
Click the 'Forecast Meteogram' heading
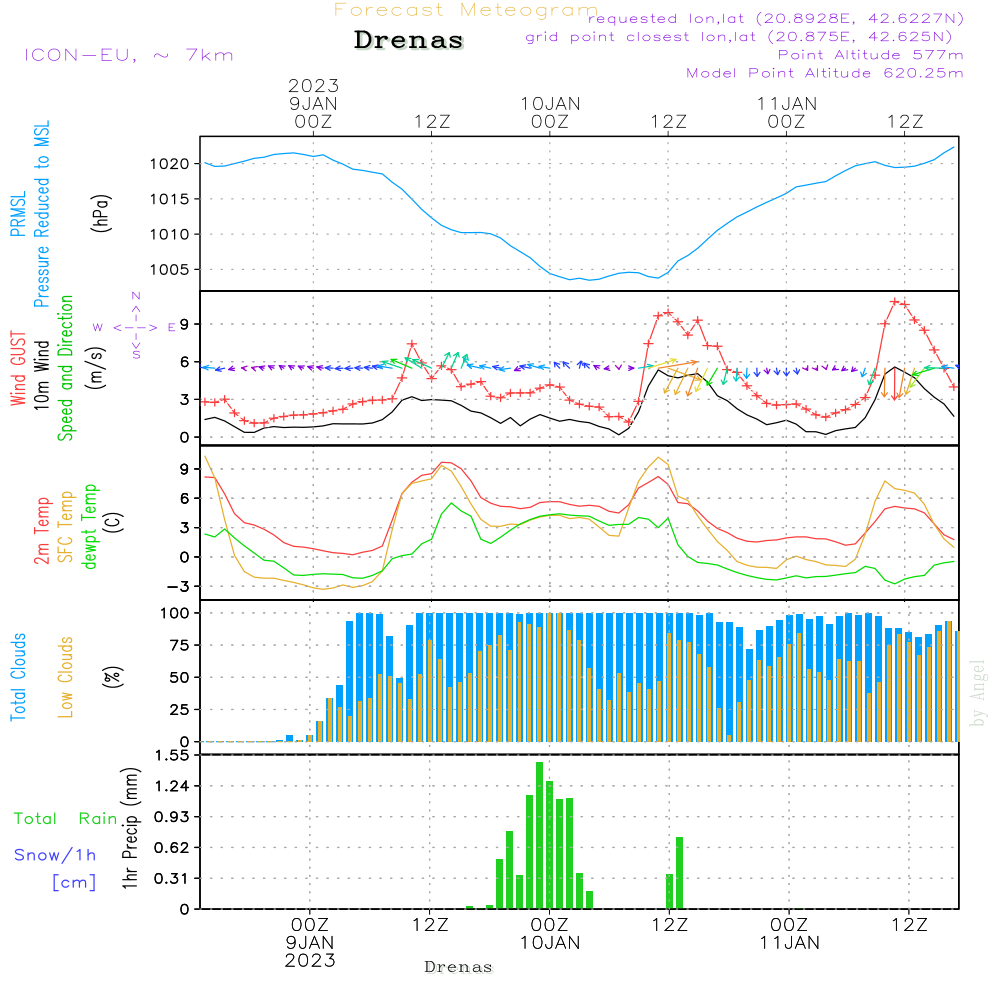click(466, 10)
